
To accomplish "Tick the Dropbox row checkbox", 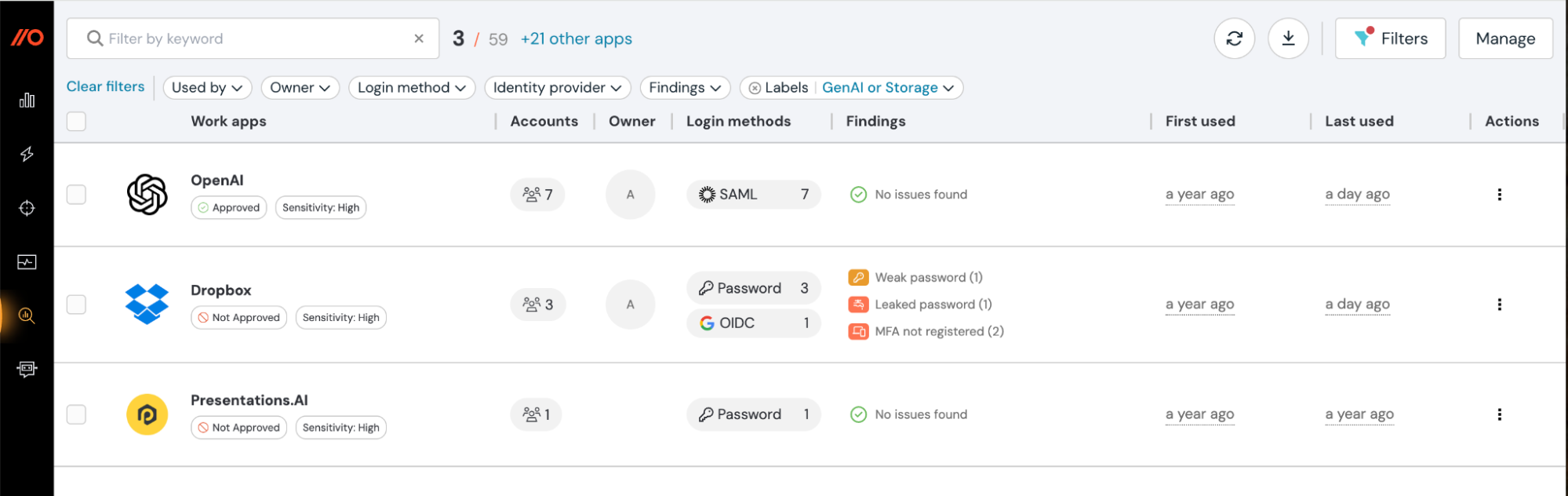I will [76, 305].
